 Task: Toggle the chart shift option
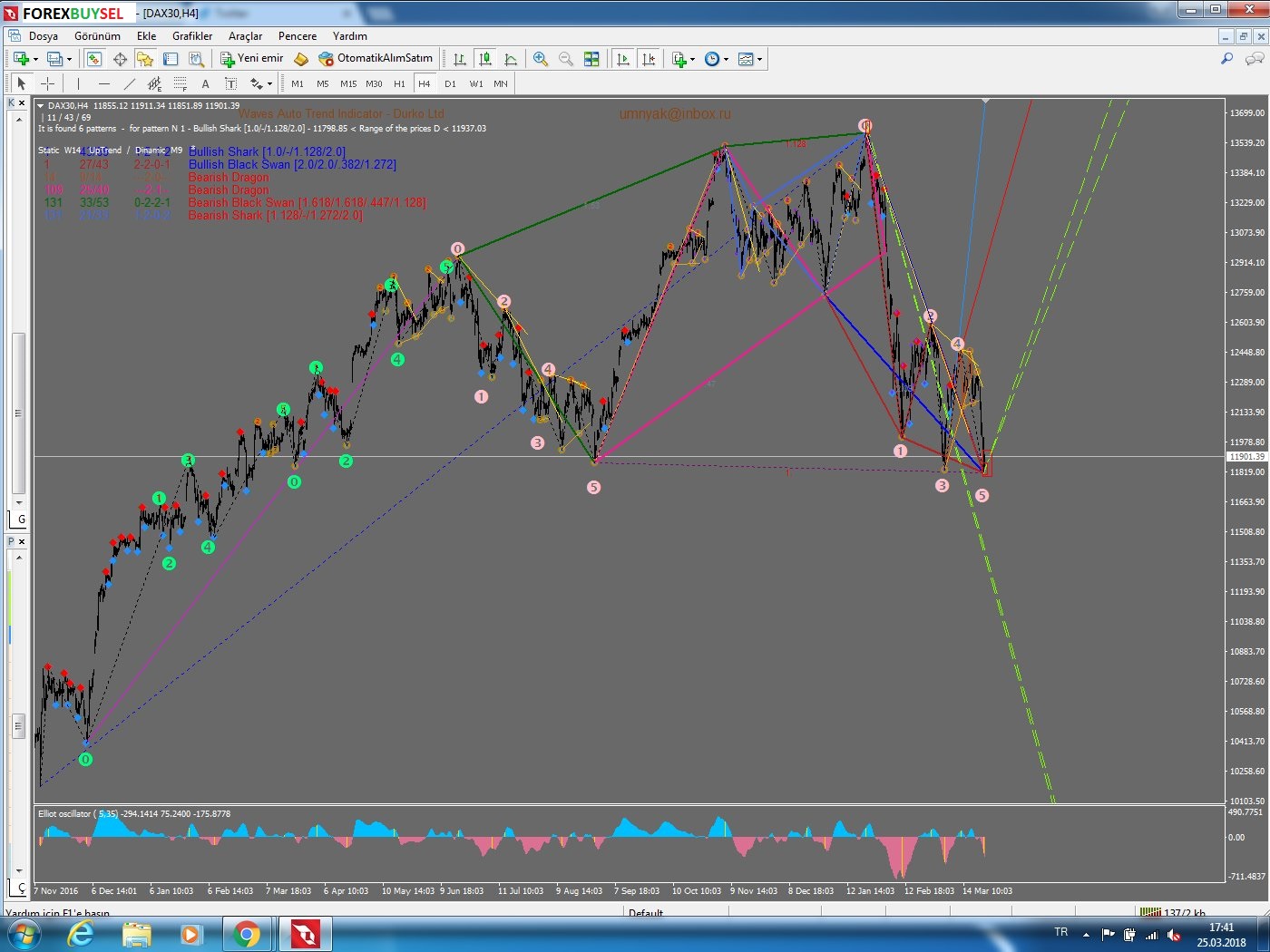(650, 59)
